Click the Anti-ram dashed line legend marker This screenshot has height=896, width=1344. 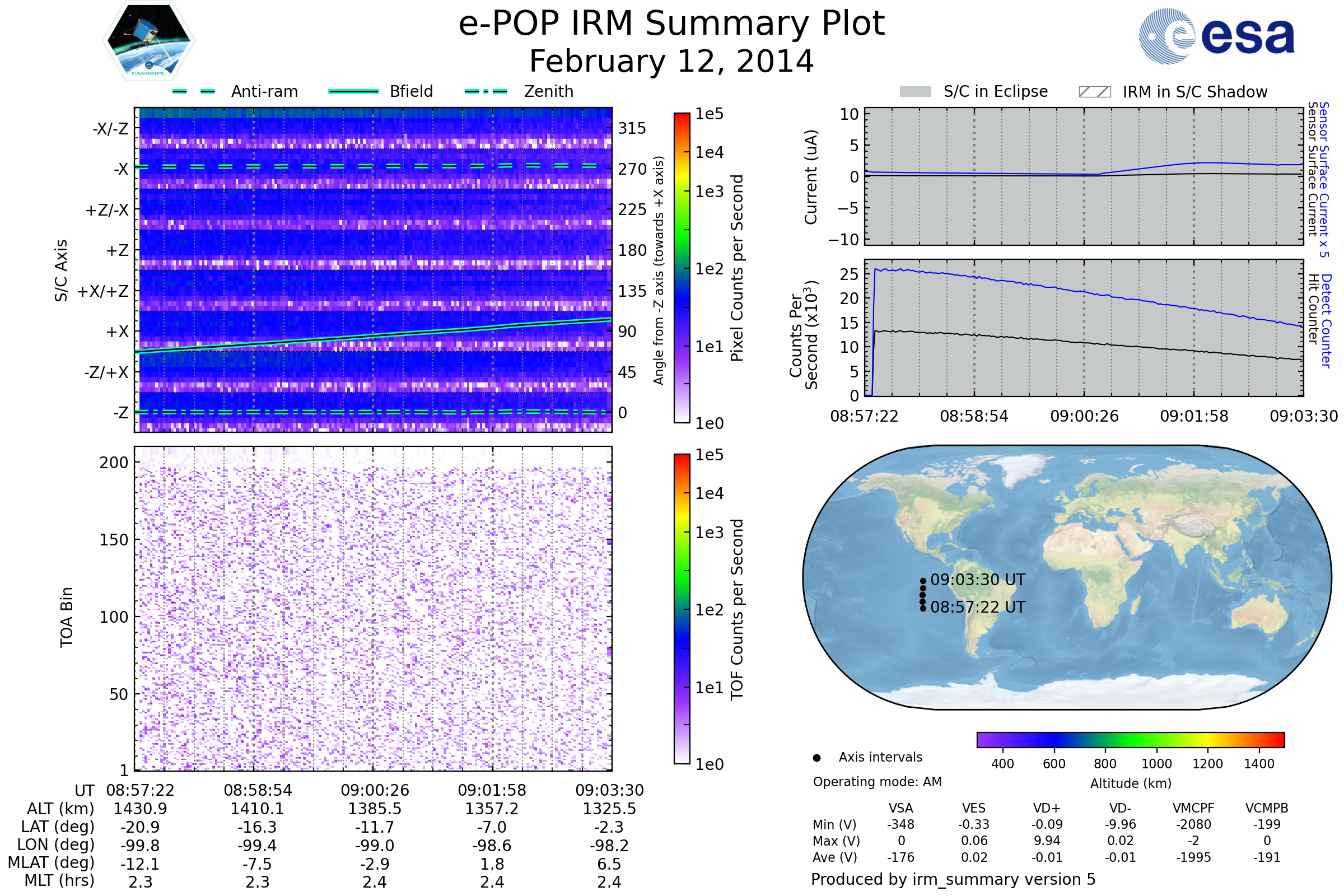tap(194, 91)
